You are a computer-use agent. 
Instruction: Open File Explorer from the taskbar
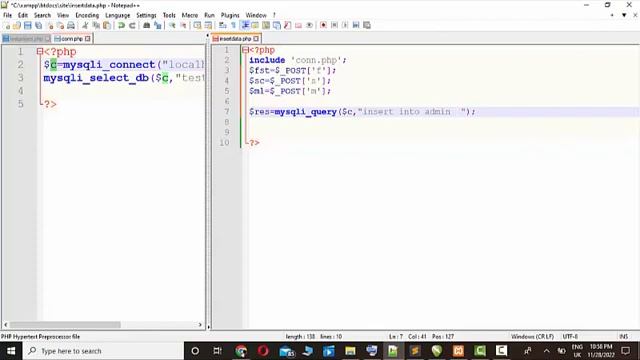350,351
